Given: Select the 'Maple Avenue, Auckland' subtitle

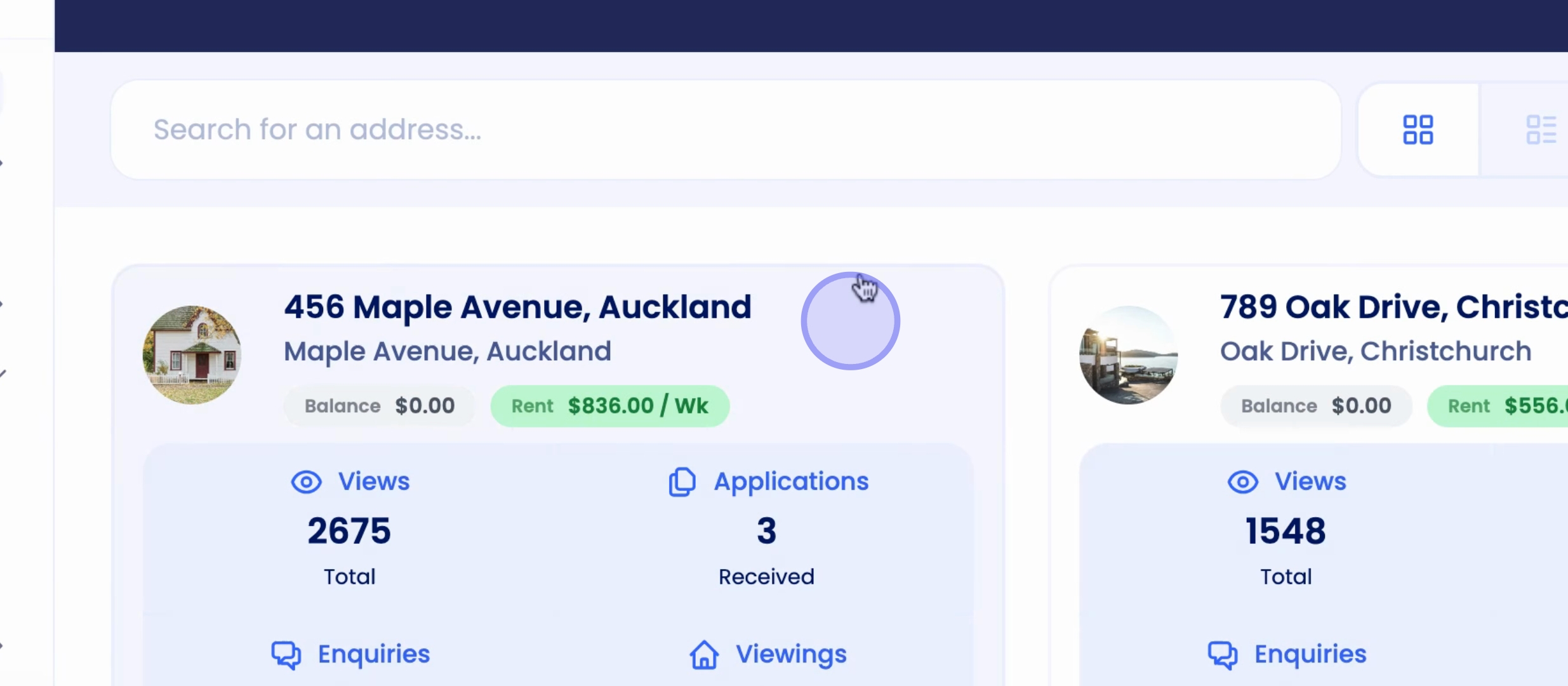Looking at the screenshot, I should pos(448,351).
